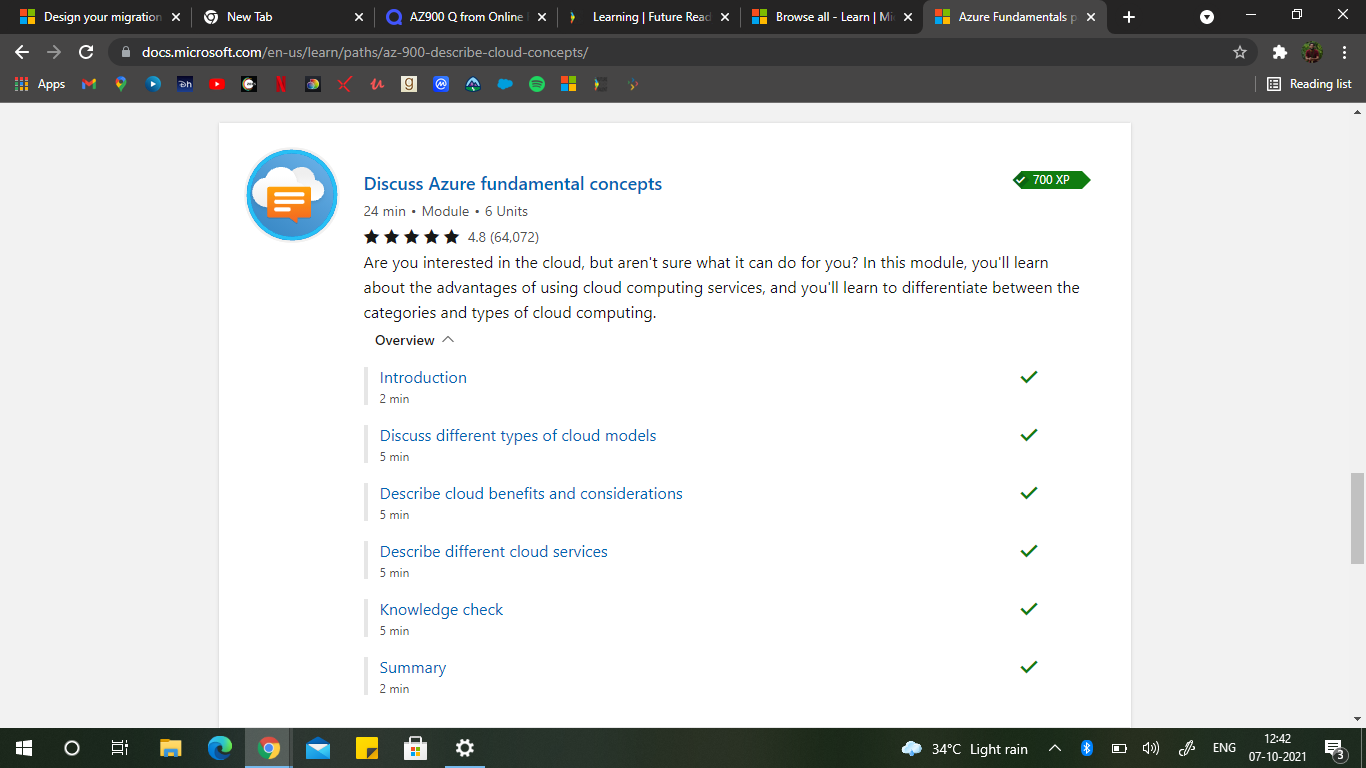Open the Gmail bookmark icon
Screen dimensions: 1366x768
point(89,84)
